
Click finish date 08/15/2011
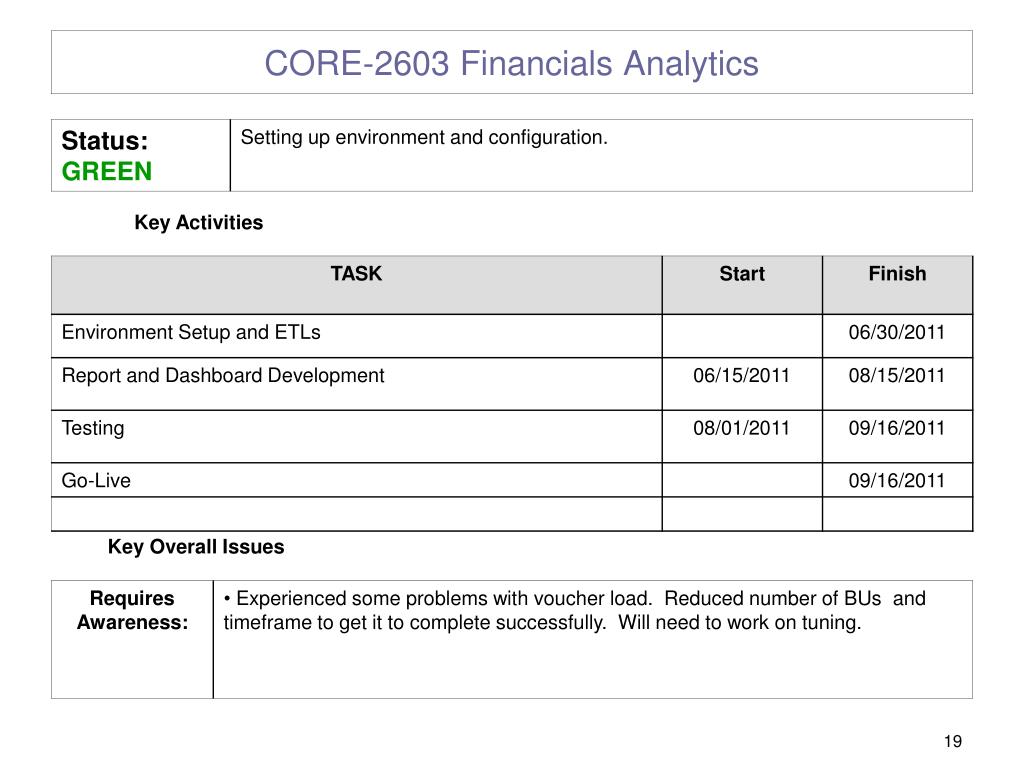(x=897, y=376)
